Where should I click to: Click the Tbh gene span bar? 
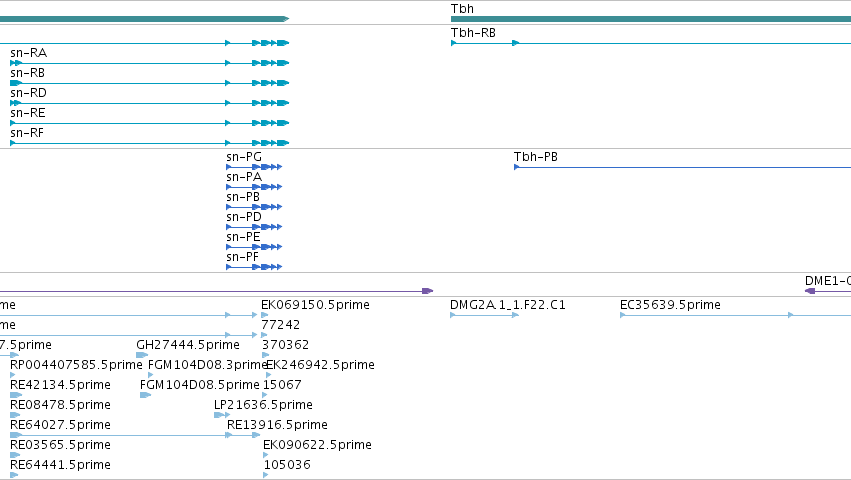[x=651, y=19]
